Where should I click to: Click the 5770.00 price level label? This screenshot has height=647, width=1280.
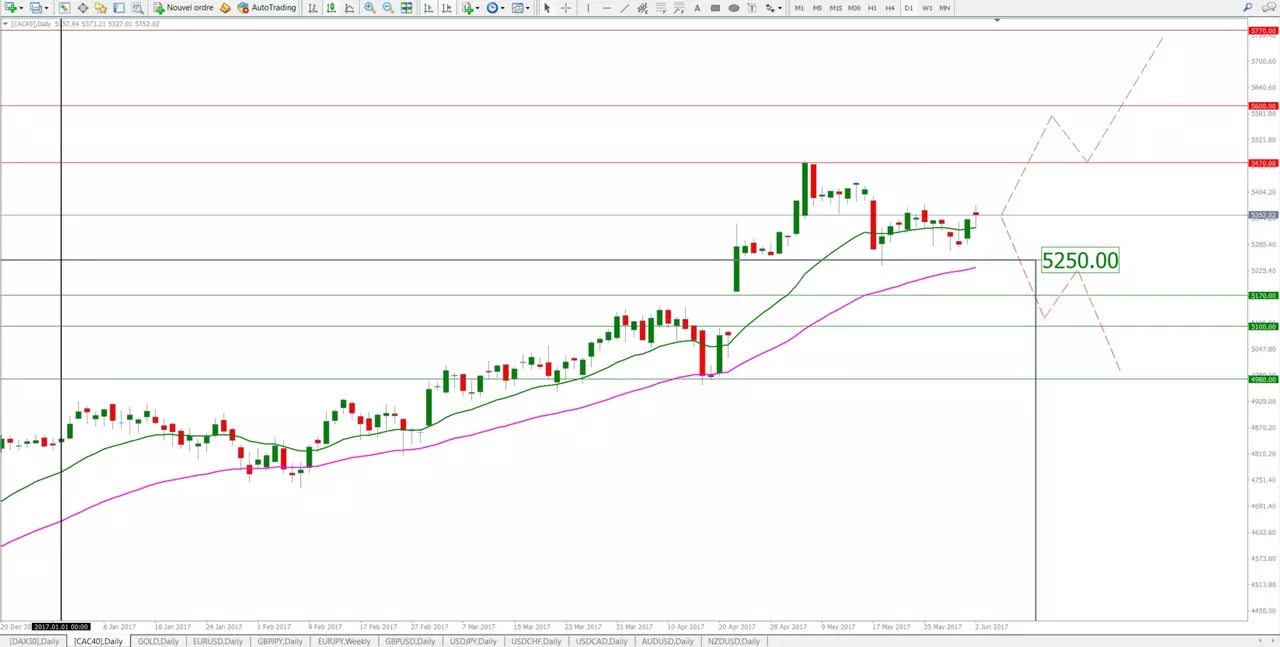(x=1264, y=31)
